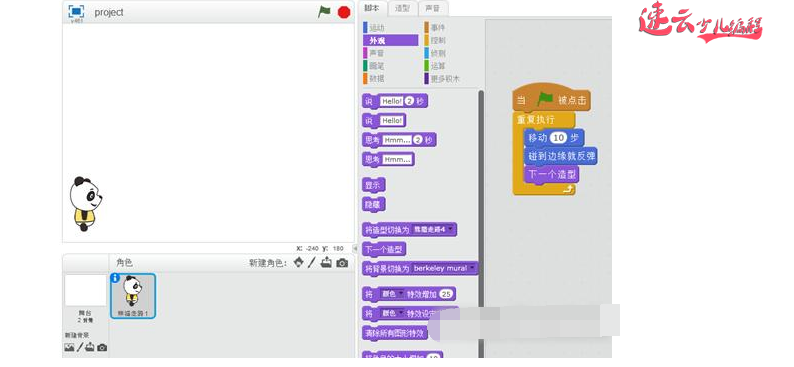Viewport: 794px width, 367px height.
Task: Take backdrop photo with camera icon
Action: click(102, 348)
